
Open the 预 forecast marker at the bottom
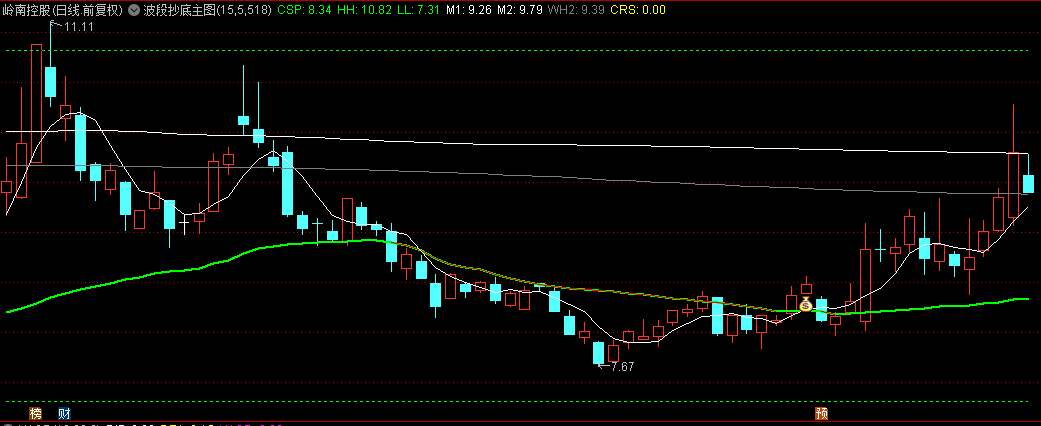[x=822, y=413]
